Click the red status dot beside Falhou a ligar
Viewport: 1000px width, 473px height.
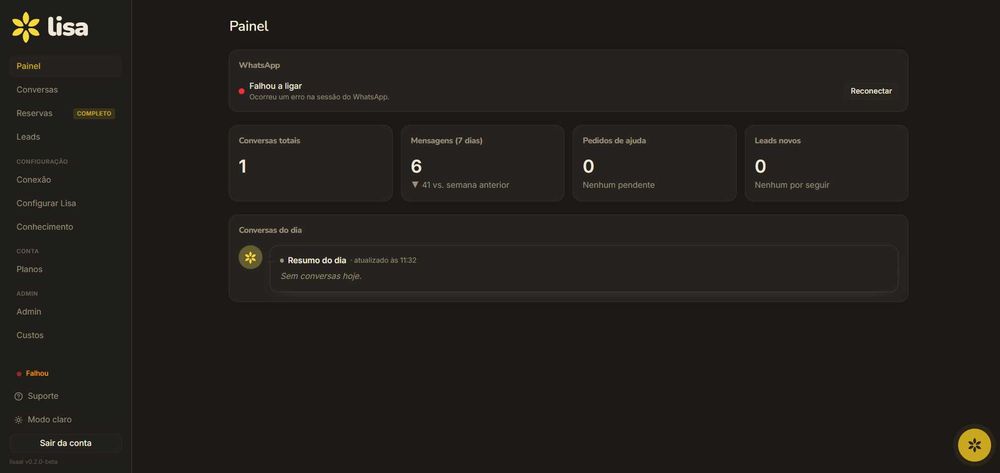(x=242, y=91)
